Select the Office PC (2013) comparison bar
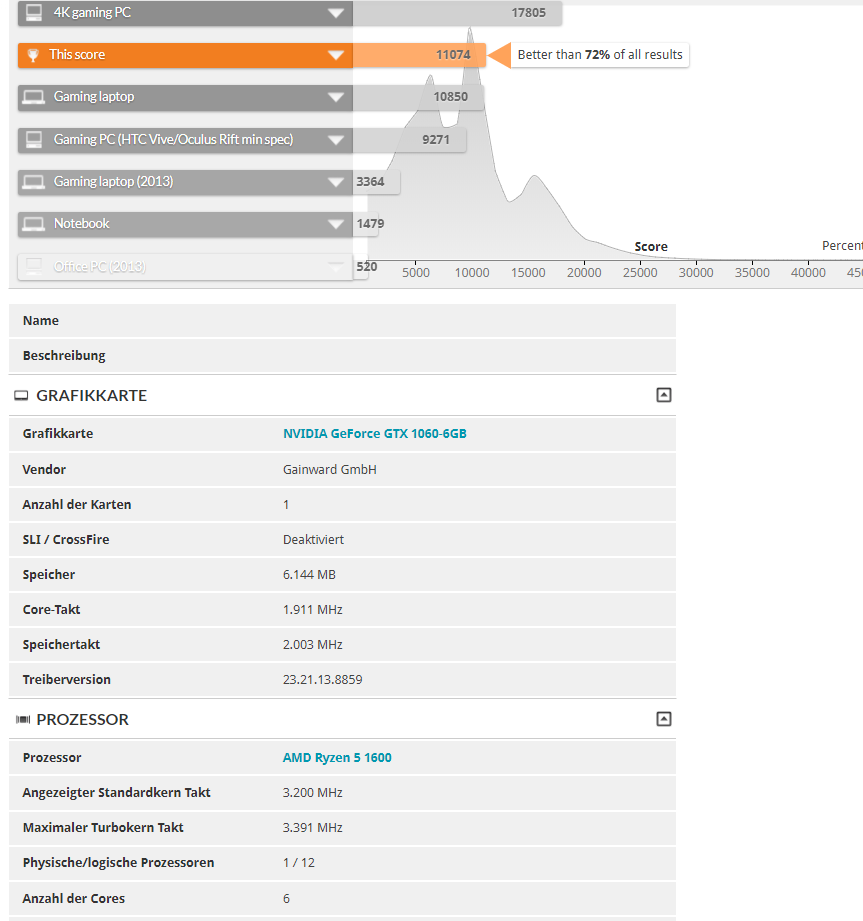The width and height of the screenshot is (863, 921). tap(185, 267)
